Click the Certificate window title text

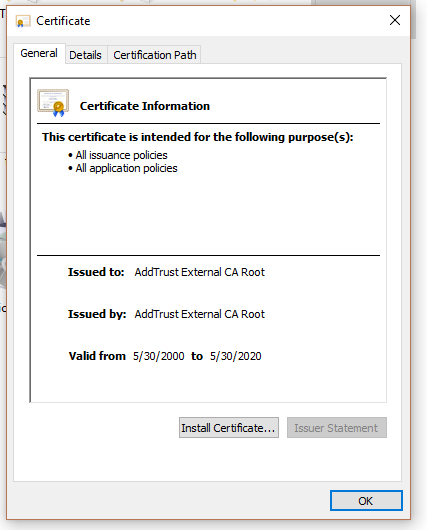pos(63,21)
